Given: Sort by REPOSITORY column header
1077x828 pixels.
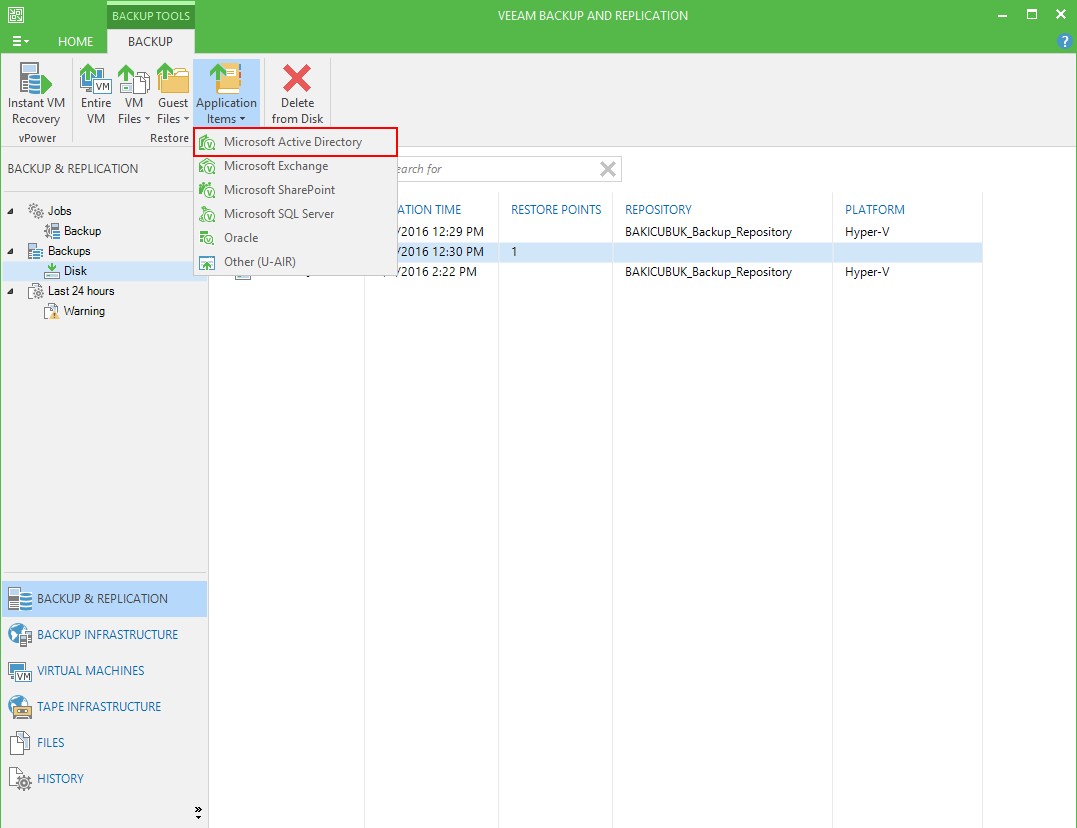Looking at the screenshot, I should [x=658, y=210].
